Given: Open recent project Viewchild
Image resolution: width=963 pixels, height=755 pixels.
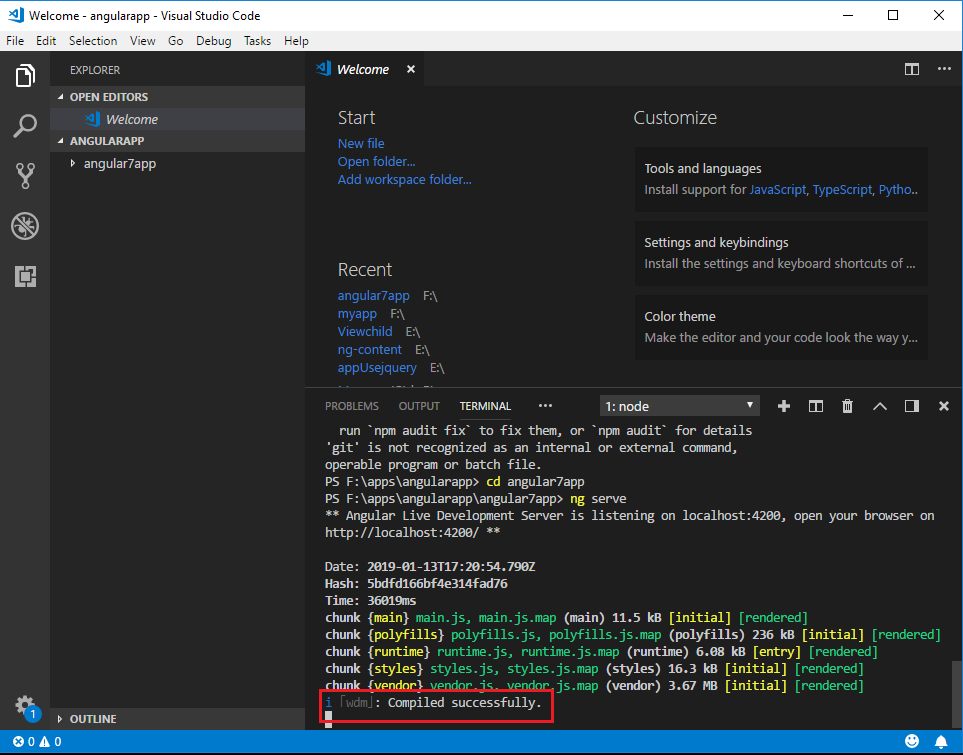Looking at the screenshot, I should pos(365,332).
